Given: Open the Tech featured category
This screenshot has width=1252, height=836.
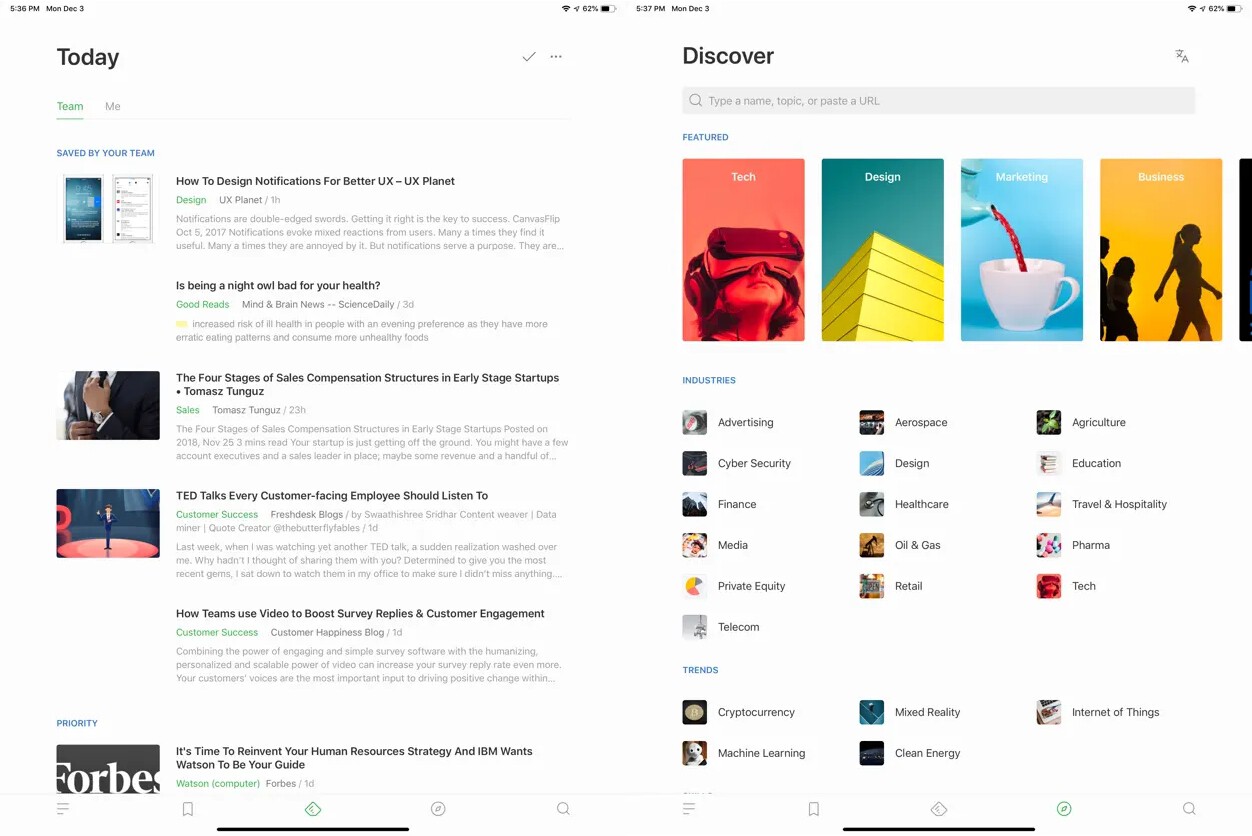Looking at the screenshot, I should coord(743,249).
